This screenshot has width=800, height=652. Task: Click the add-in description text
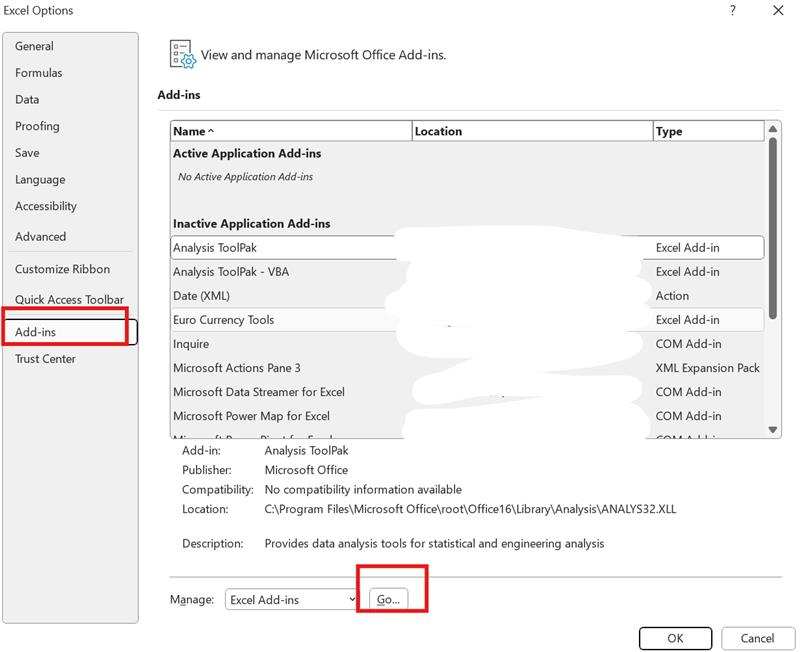pos(434,543)
